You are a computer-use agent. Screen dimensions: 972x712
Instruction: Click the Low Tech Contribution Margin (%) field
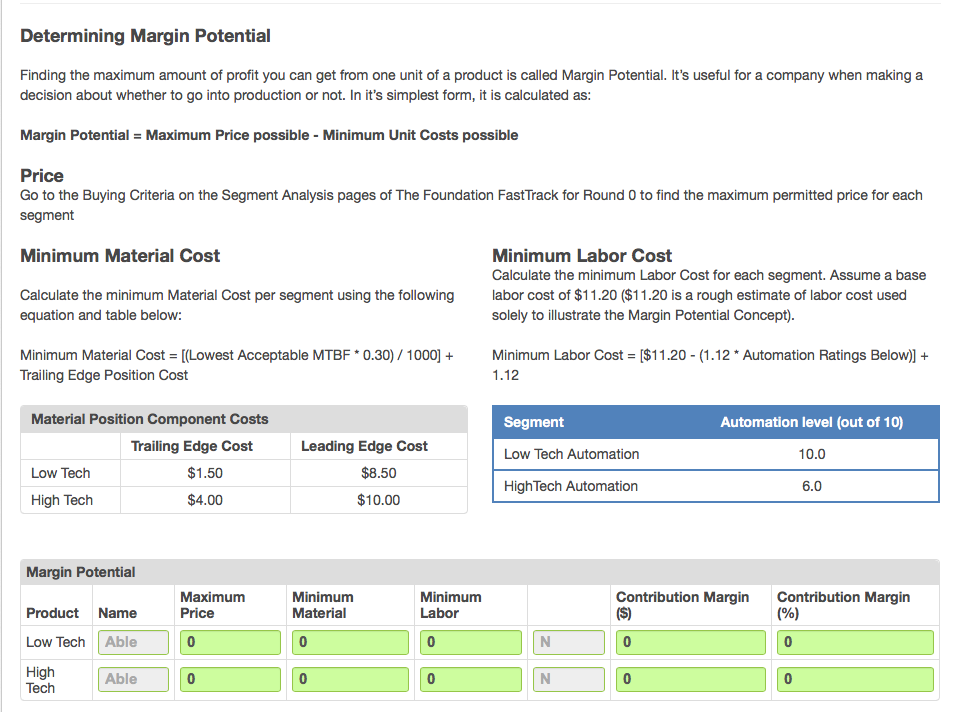(855, 641)
